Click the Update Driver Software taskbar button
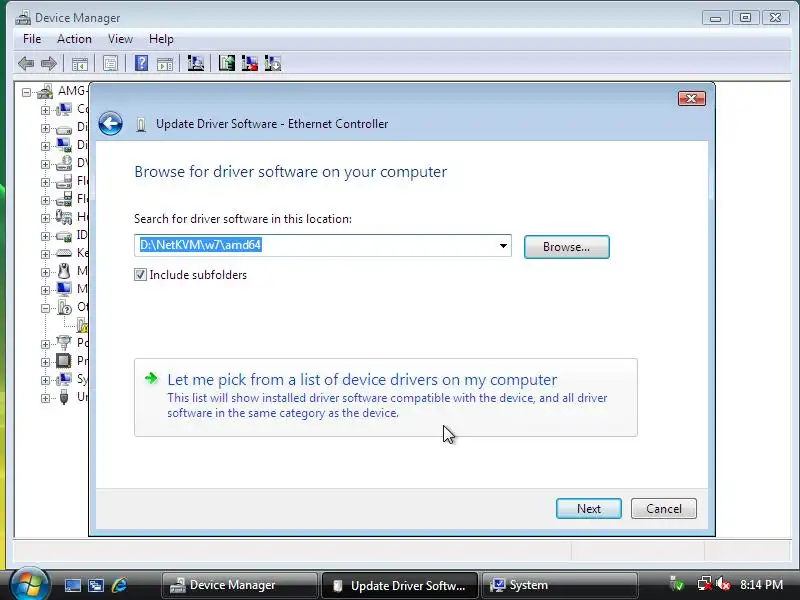800x600 pixels. 399,585
